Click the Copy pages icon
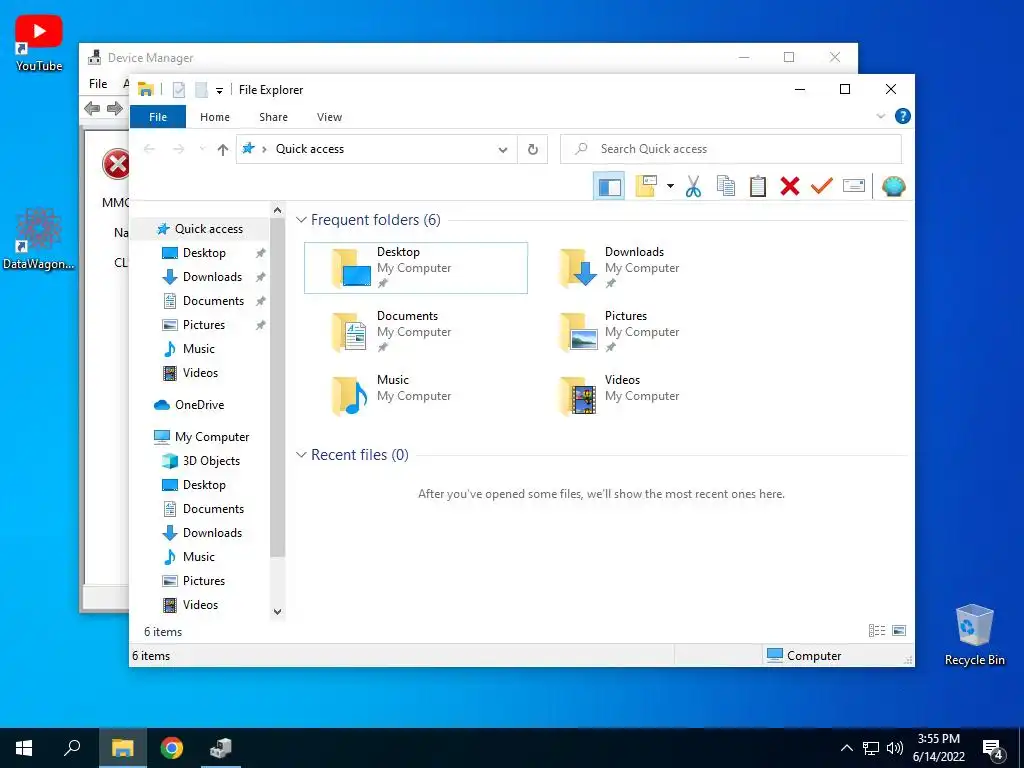 point(726,187)
